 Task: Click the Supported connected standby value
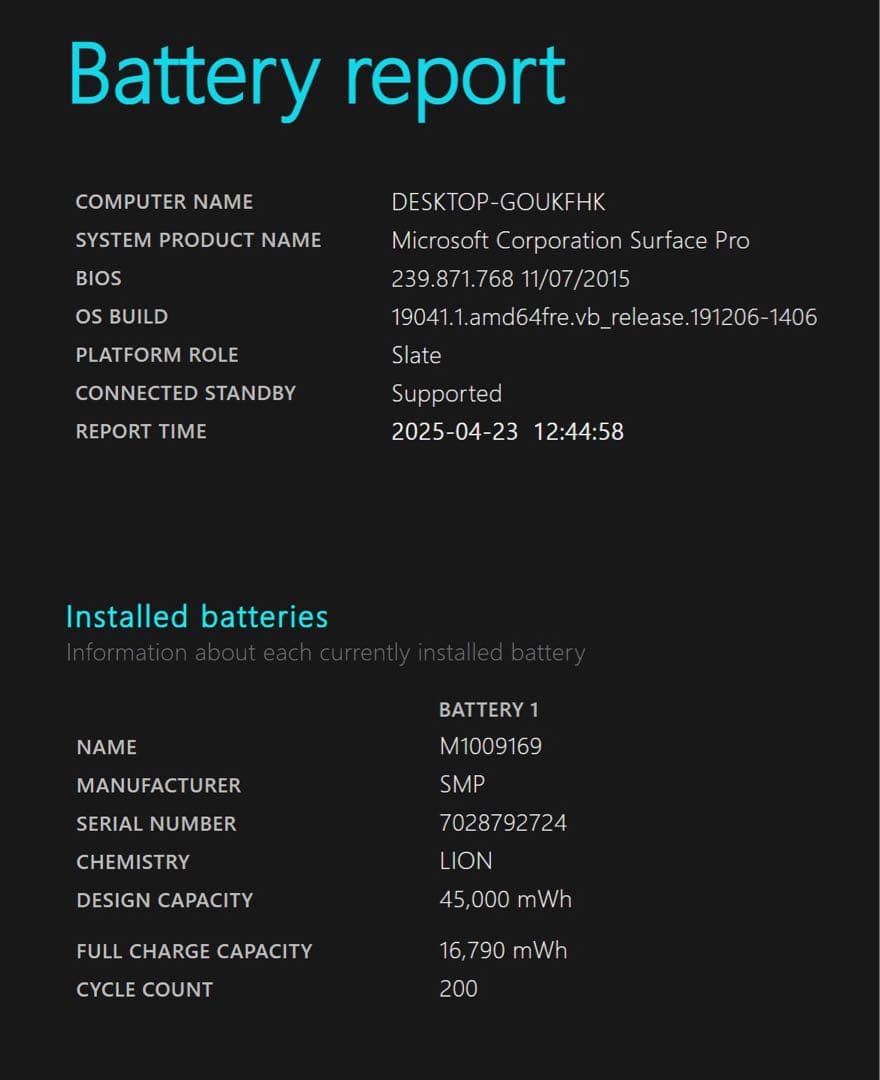446,393
